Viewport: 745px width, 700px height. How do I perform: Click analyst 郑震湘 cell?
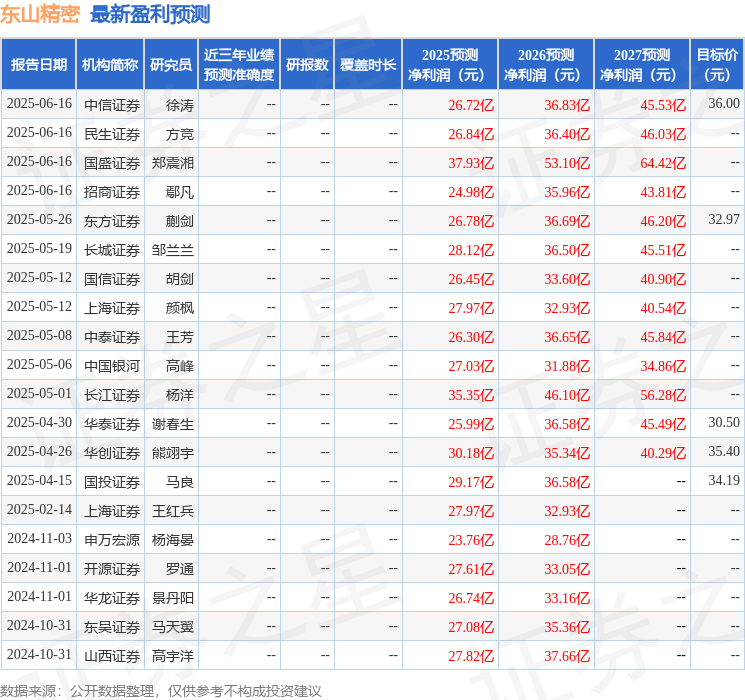tap(172, 163)
